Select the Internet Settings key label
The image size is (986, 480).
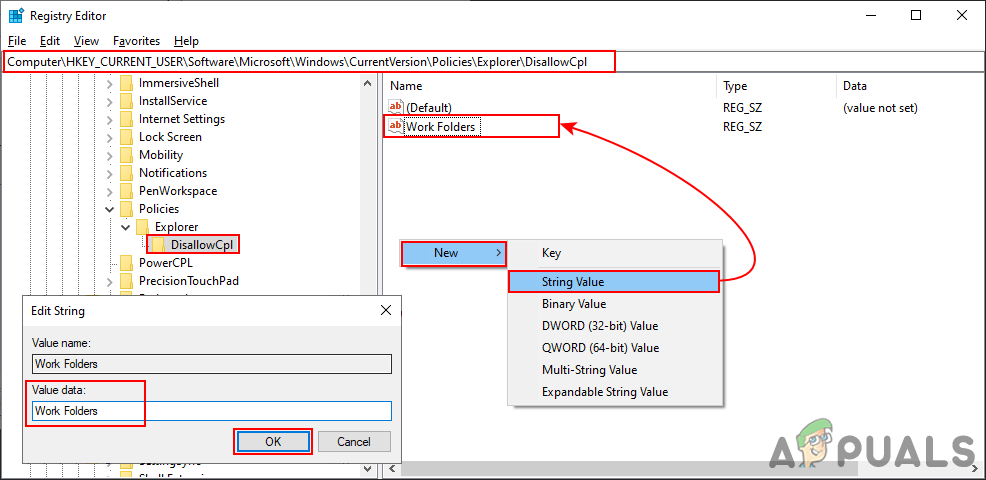(x=182, y=119)
